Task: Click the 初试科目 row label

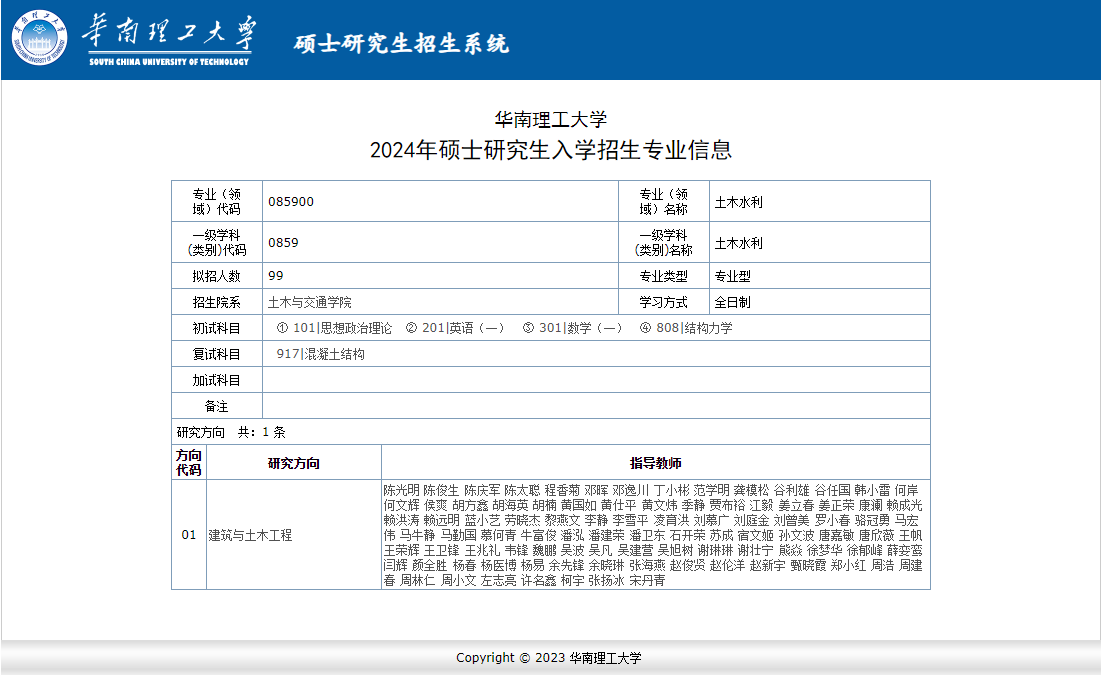Action: [217, 328]
